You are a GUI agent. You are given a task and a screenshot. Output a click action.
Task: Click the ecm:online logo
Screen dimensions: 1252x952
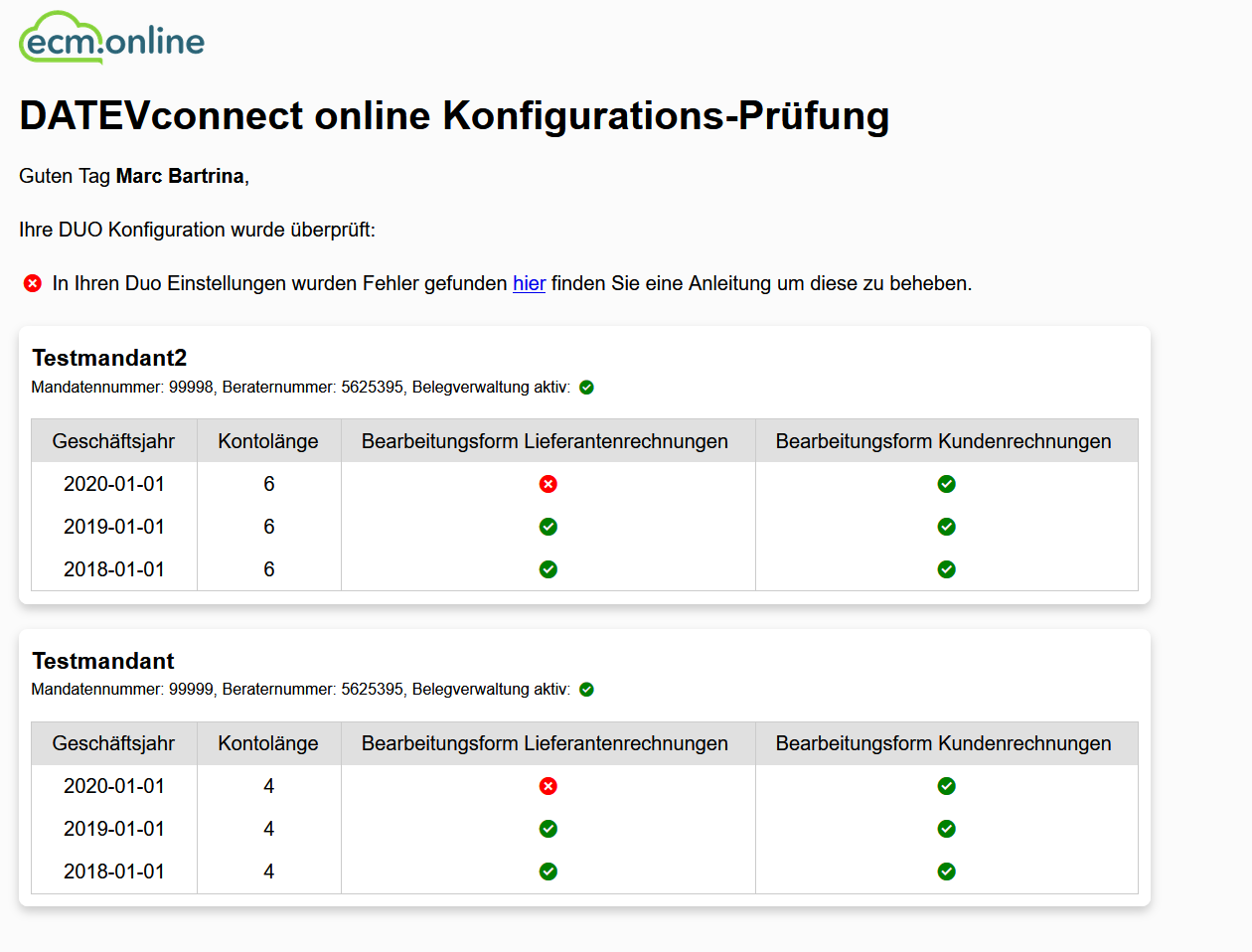pos(111,38)
